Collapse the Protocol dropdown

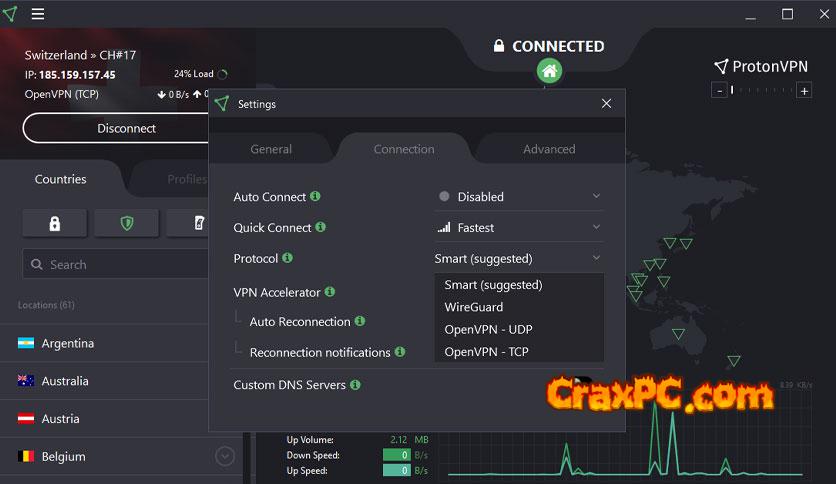point(519,259)
